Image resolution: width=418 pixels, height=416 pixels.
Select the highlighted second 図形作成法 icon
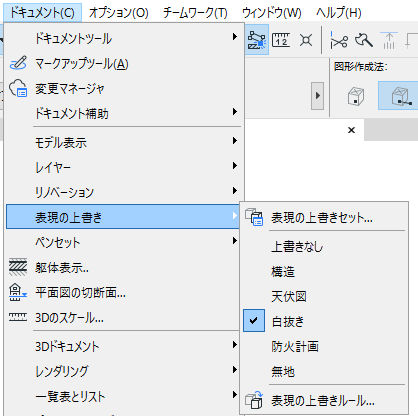398,95
